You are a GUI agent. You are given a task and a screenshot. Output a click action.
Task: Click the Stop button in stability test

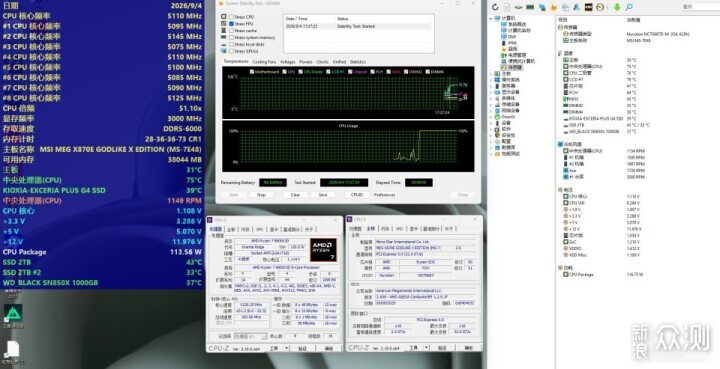(261, 195)
